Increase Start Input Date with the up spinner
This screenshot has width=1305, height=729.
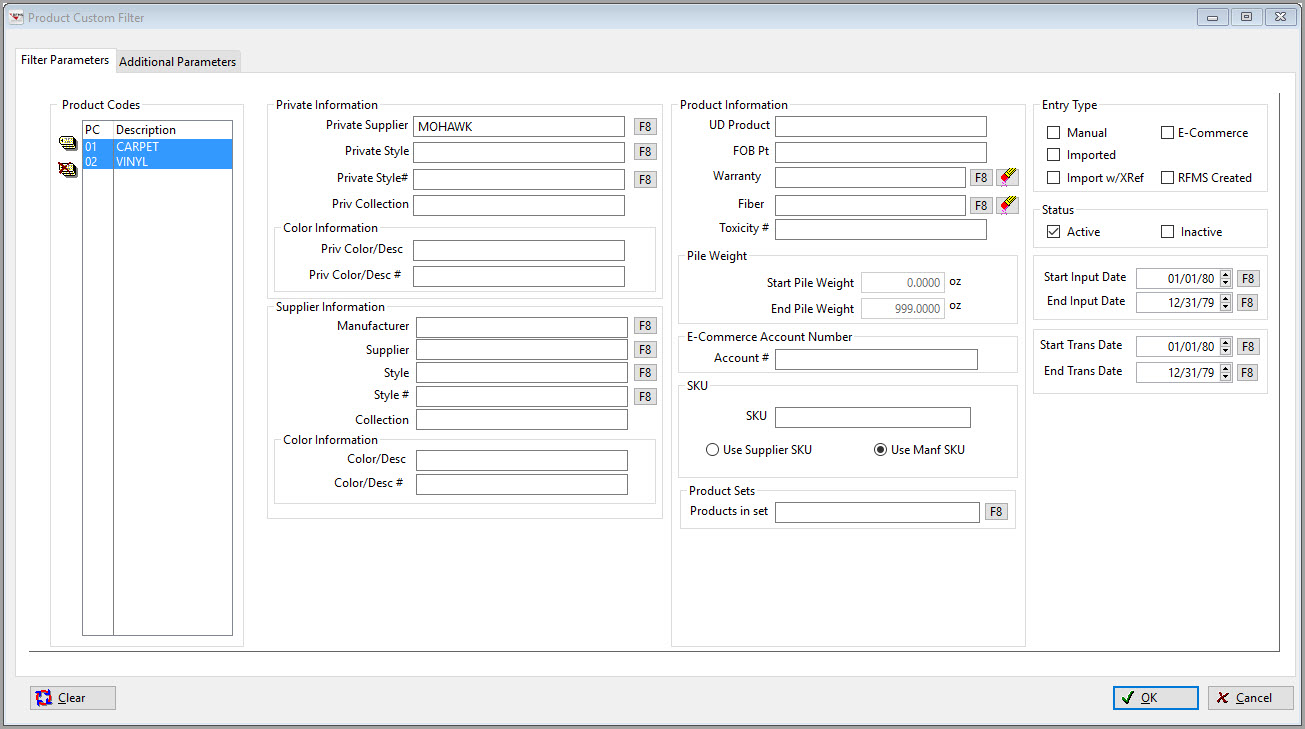[1226, 275]
